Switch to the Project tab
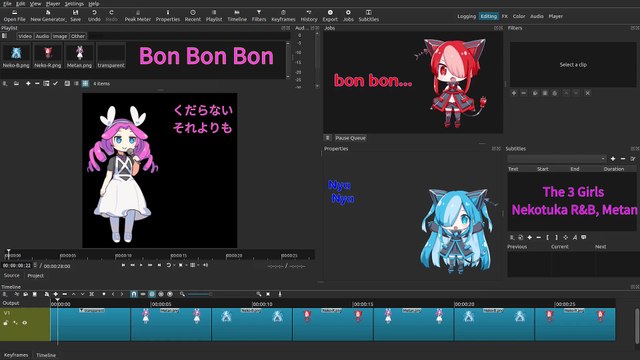640x360 pixels. pyautogui.click(x=36, y=276)
